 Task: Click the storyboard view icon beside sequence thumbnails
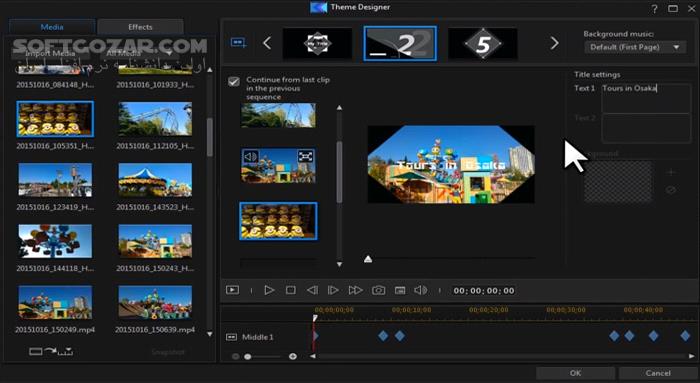(238, 43)
